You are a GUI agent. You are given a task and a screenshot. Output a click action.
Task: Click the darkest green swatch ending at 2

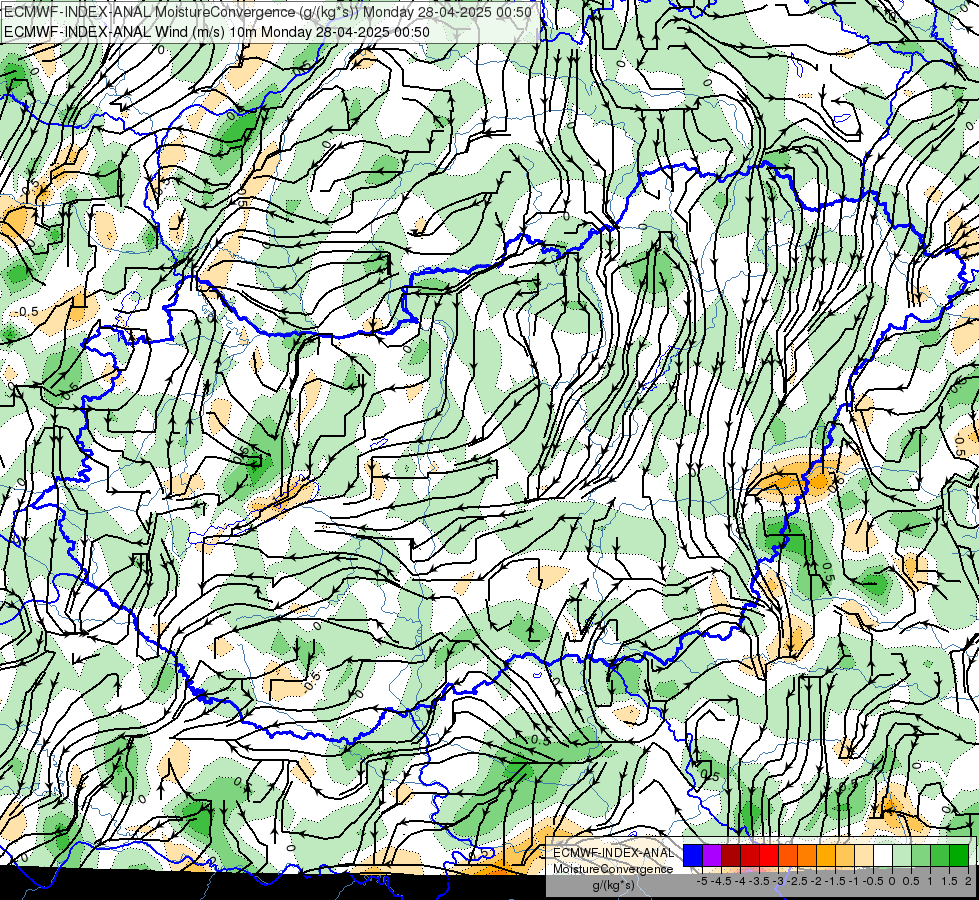click(x=959, y=855)
